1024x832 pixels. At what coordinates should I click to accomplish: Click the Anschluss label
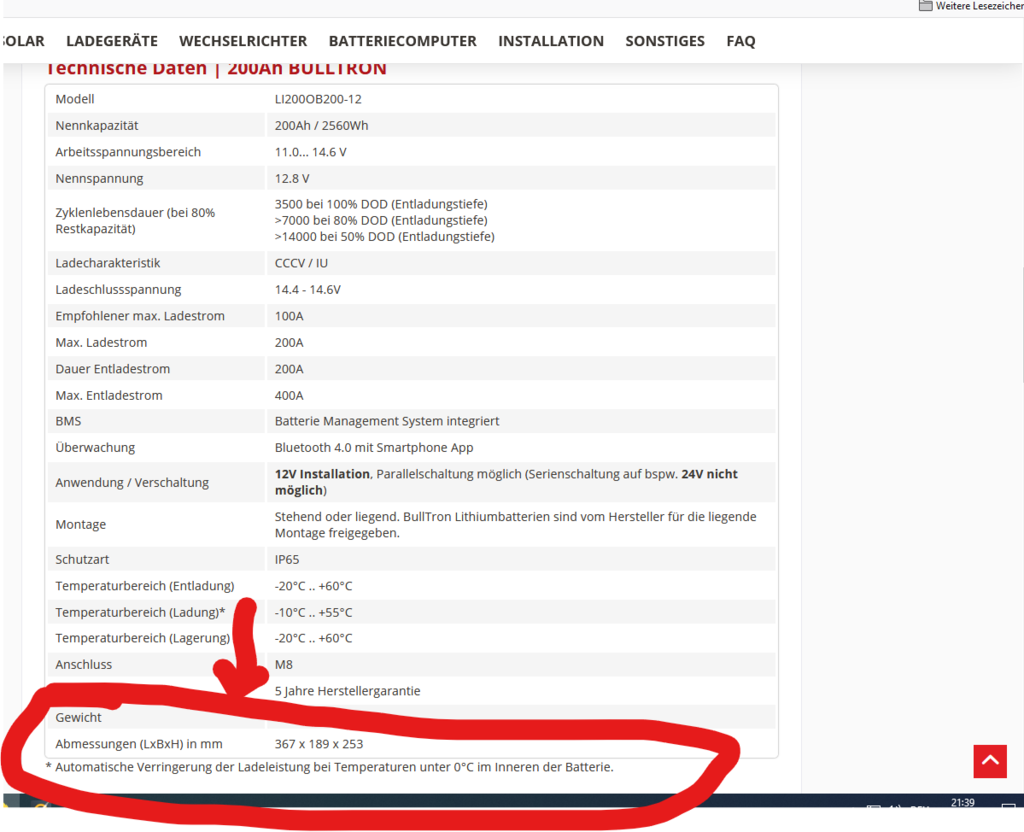tap(84, 664)
